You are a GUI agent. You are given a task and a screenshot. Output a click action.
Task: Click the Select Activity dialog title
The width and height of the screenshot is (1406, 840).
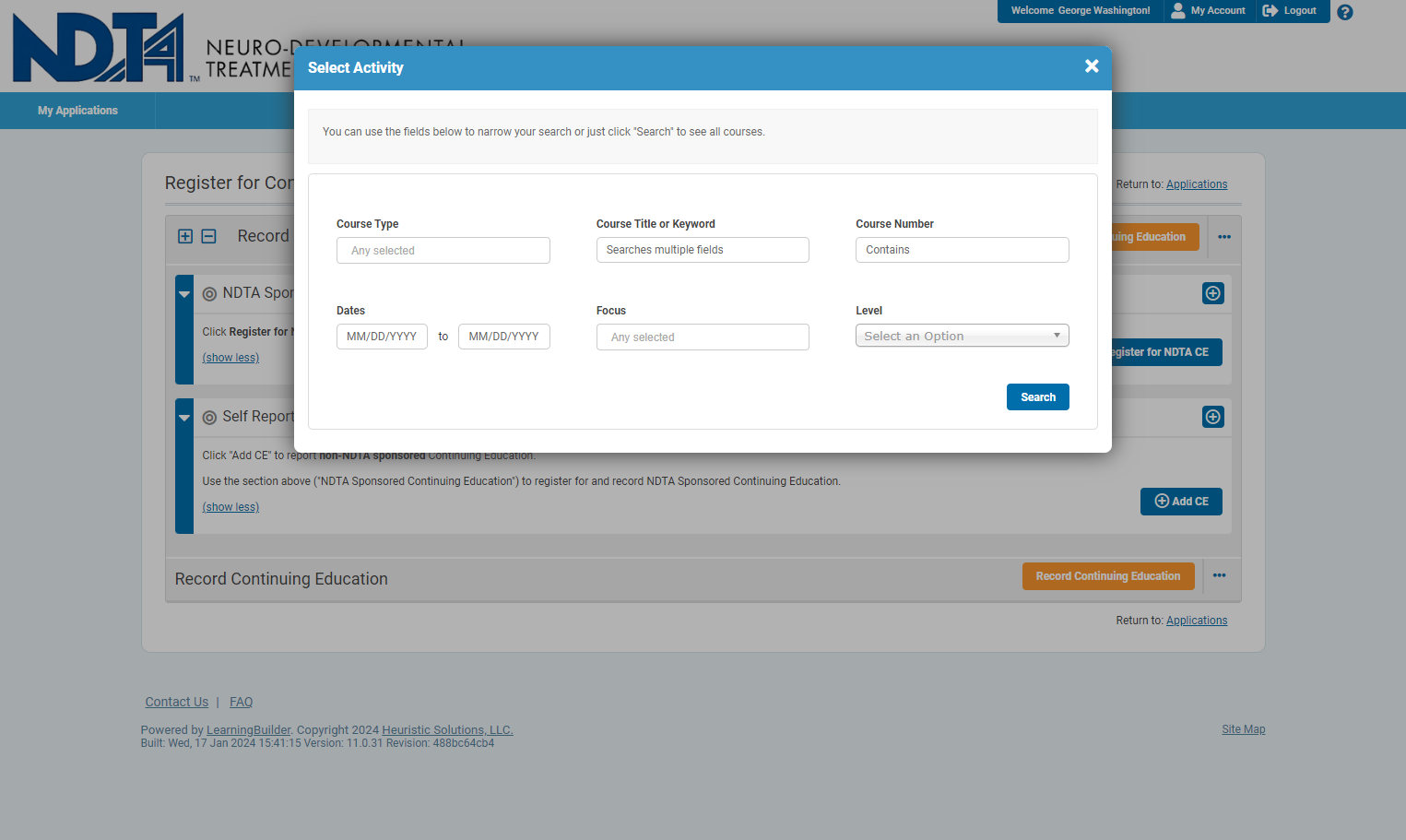pyautogui.click(x=355, y=67)
